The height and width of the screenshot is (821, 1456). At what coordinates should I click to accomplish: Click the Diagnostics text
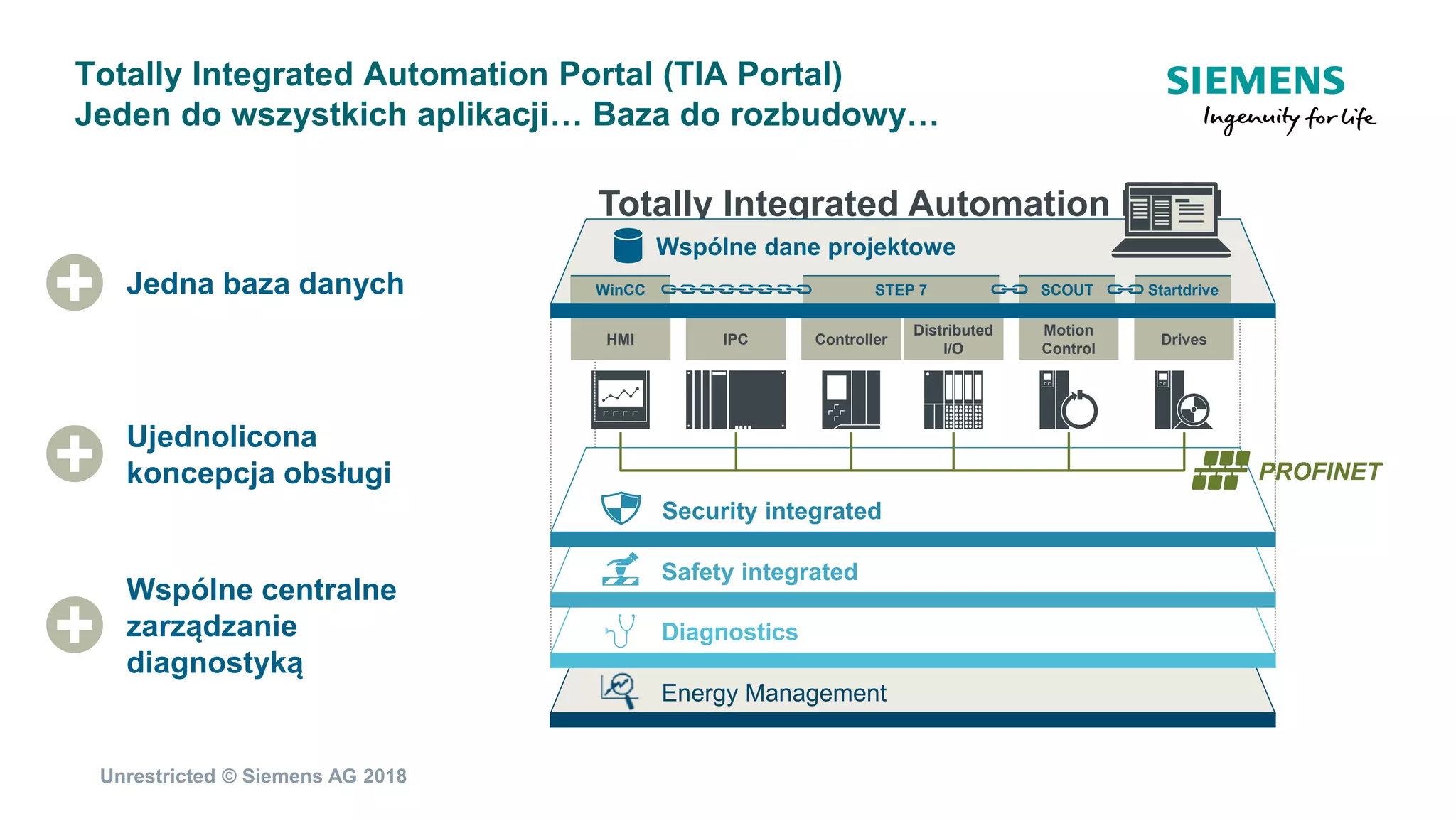[x=729, y=632]
